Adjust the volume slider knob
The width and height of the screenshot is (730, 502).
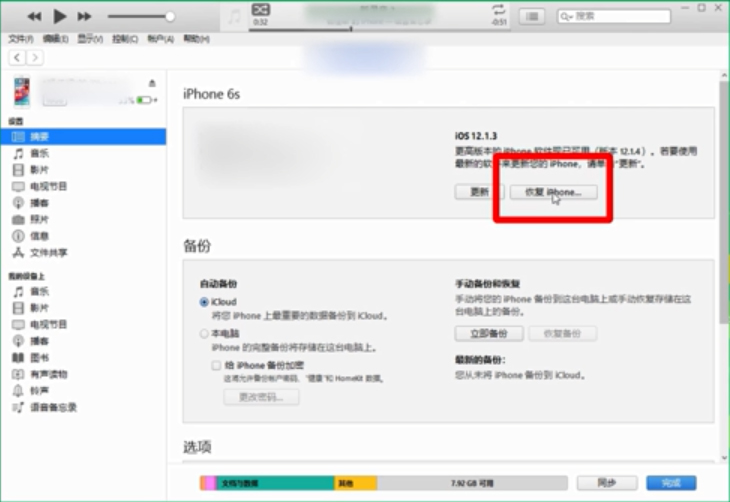point(170,17)
